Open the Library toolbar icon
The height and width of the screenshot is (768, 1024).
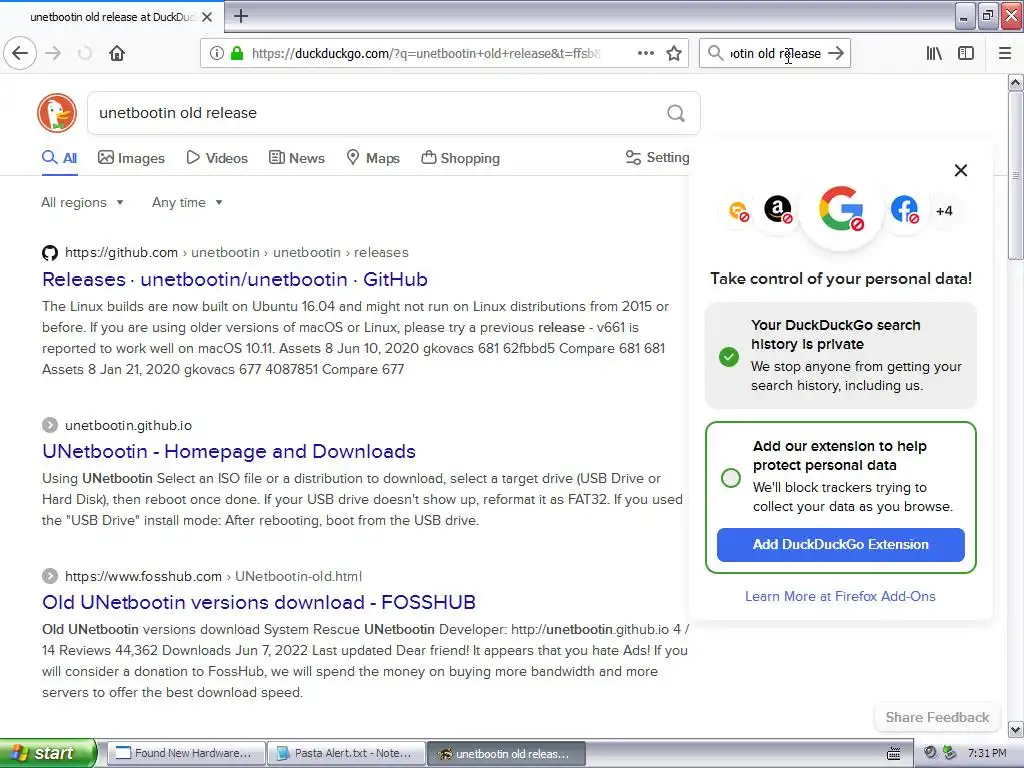935,53
